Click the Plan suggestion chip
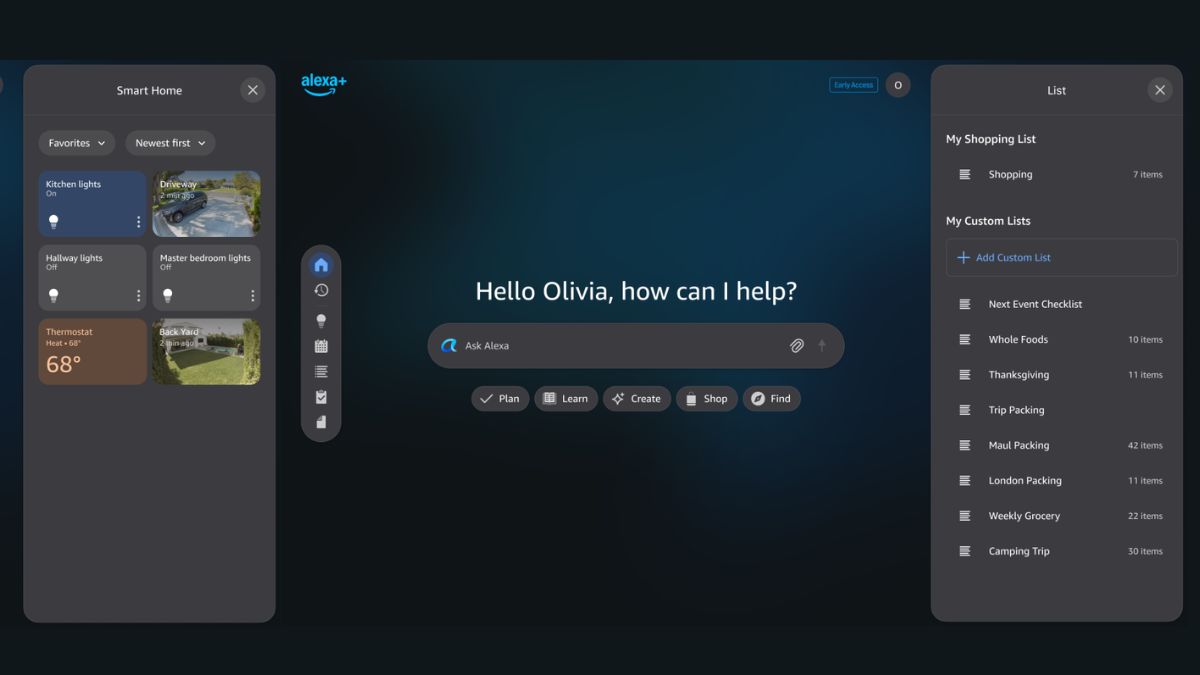Viewport: 1200px width, 675px height. click(x=500, y=399)
